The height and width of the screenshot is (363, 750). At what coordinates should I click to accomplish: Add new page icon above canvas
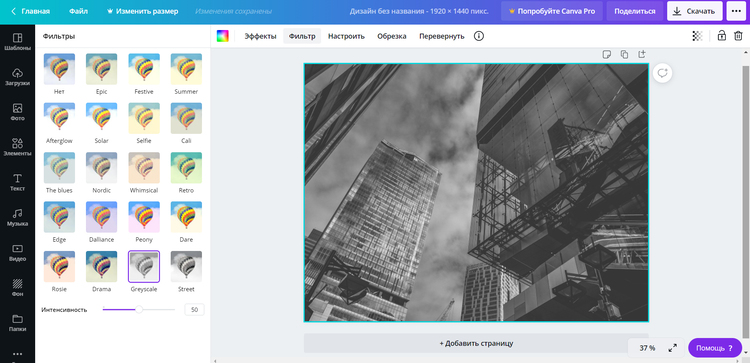(642, 54)
